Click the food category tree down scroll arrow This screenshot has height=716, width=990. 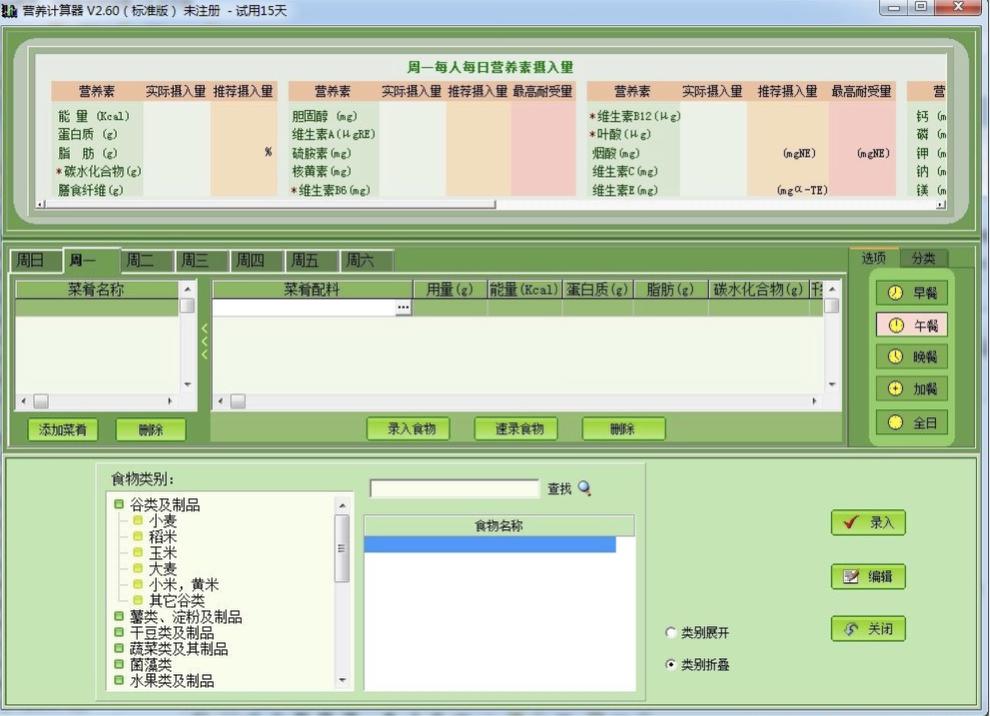coord(342,680)
